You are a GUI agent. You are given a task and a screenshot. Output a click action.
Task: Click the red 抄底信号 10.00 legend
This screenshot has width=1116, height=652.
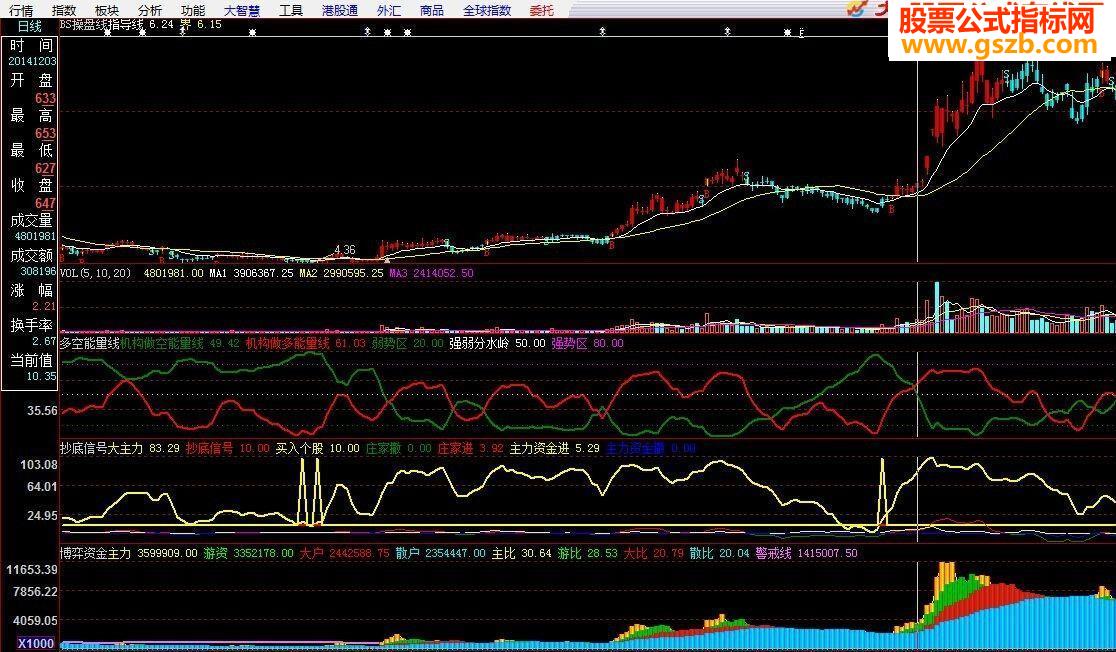click(228, 448)
